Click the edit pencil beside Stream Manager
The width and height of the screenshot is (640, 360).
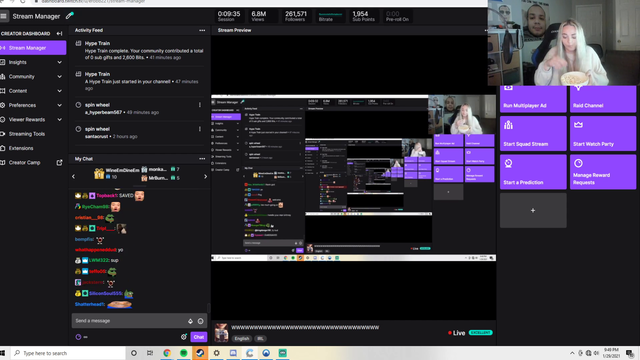point(70,16)
